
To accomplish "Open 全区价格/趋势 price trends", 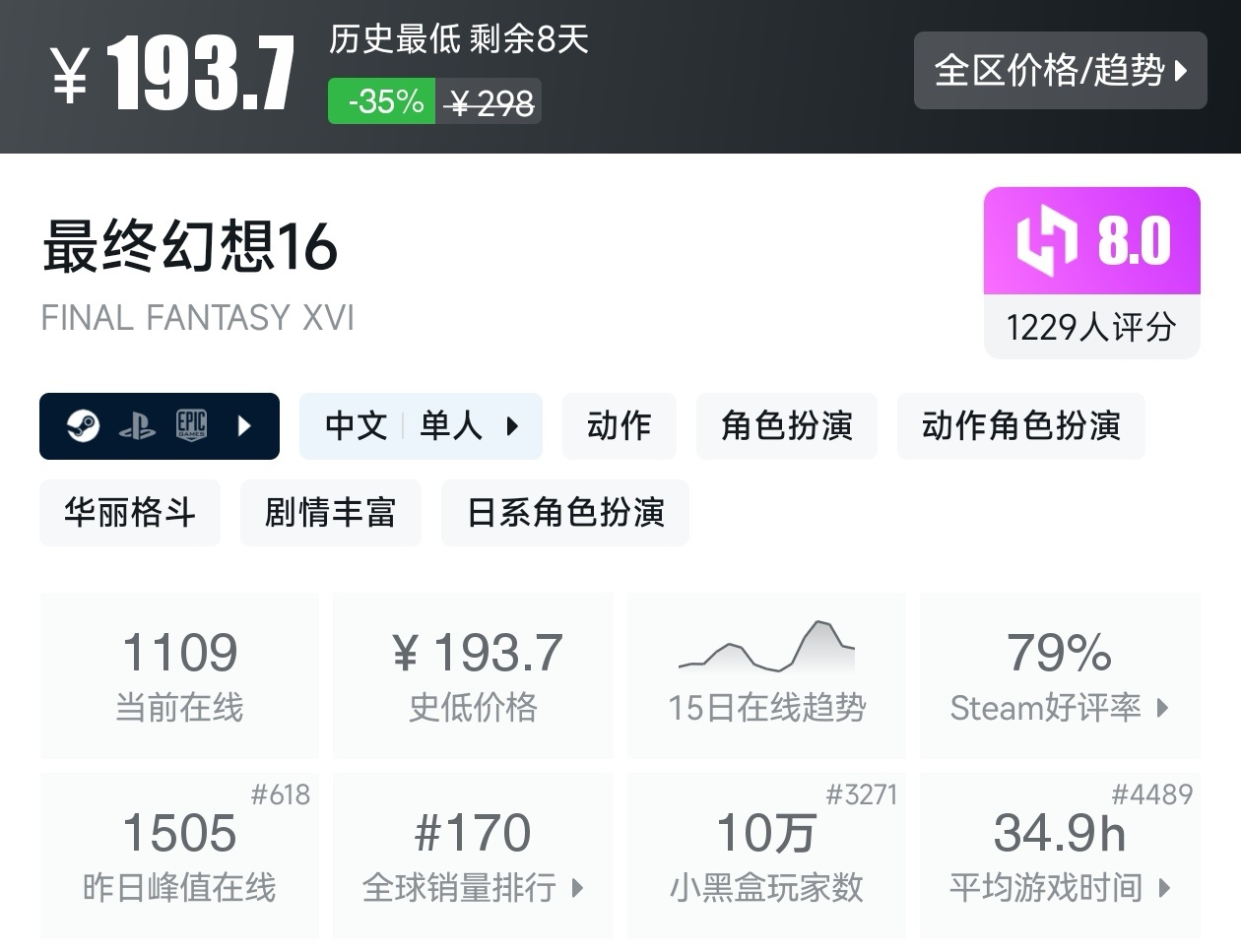I will (x=1061, y=70).
